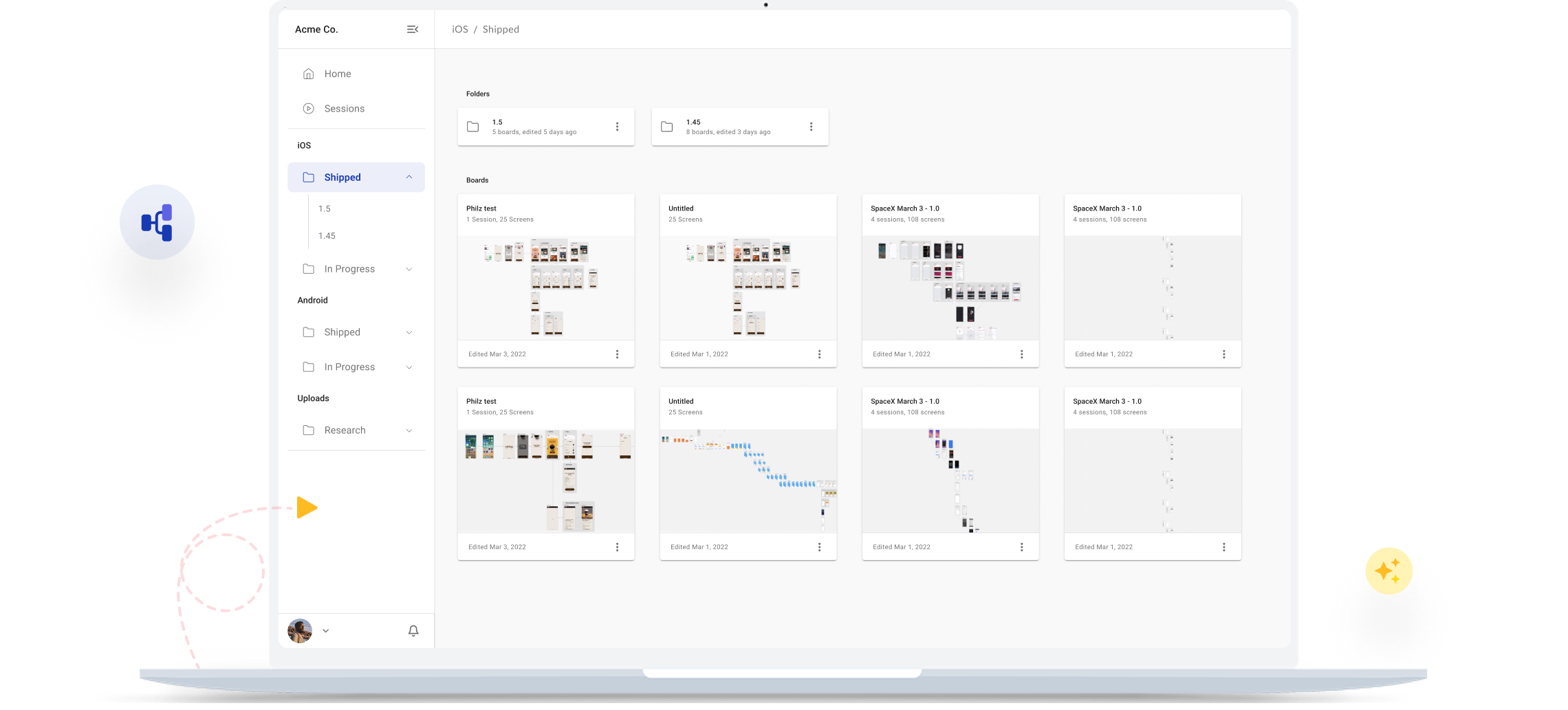Viewport: 1568px width, 710px height.
Task: Expand the Research uploads folder
Action: 409,431
